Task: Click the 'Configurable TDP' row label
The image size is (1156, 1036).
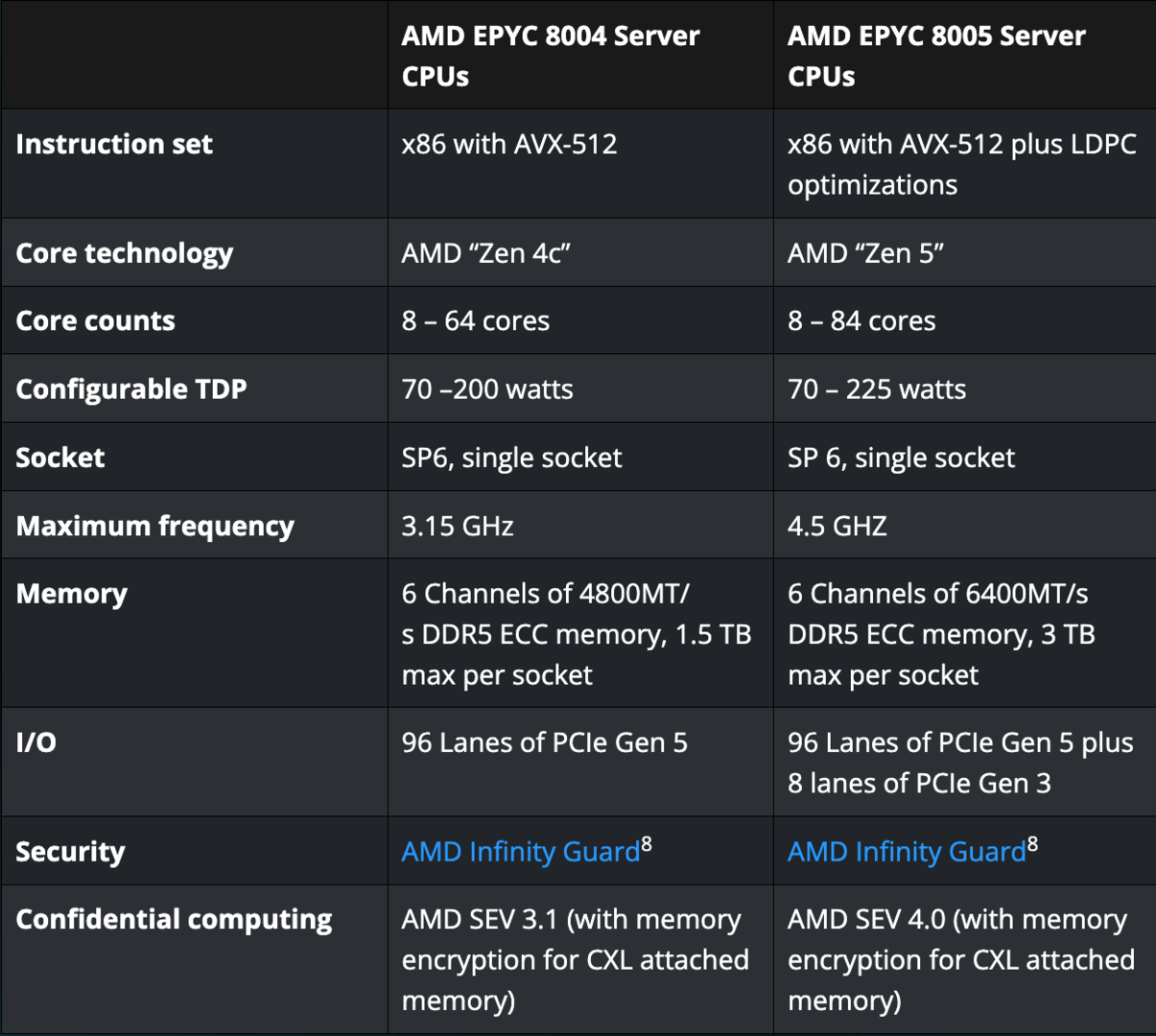Action: tap(131, 389)
